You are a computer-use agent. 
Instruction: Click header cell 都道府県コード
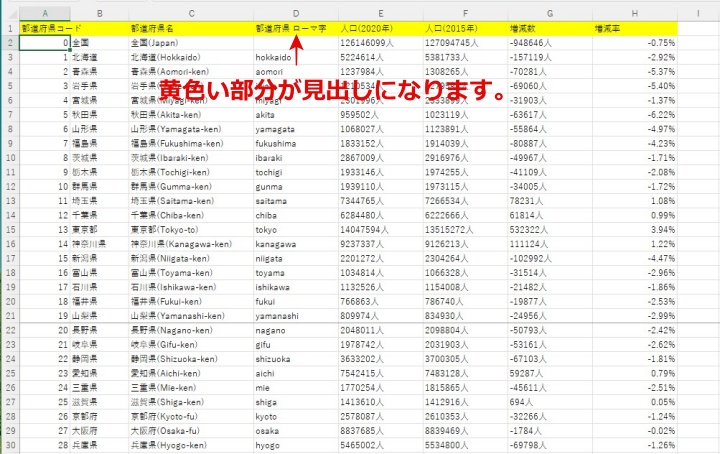point(45,28)
